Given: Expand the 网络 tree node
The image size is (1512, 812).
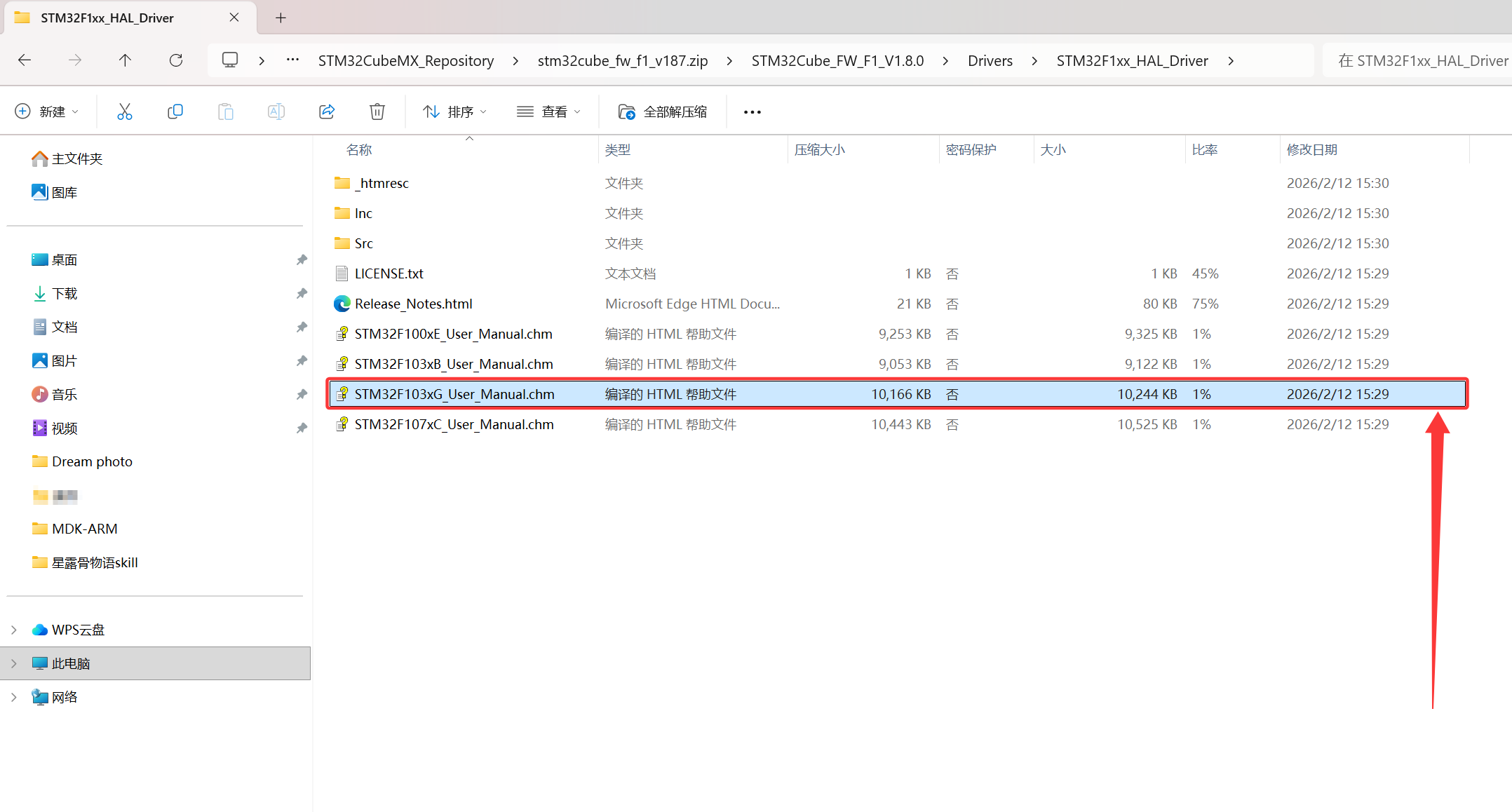Looking at the screenshot, I should tap(14, 697).
